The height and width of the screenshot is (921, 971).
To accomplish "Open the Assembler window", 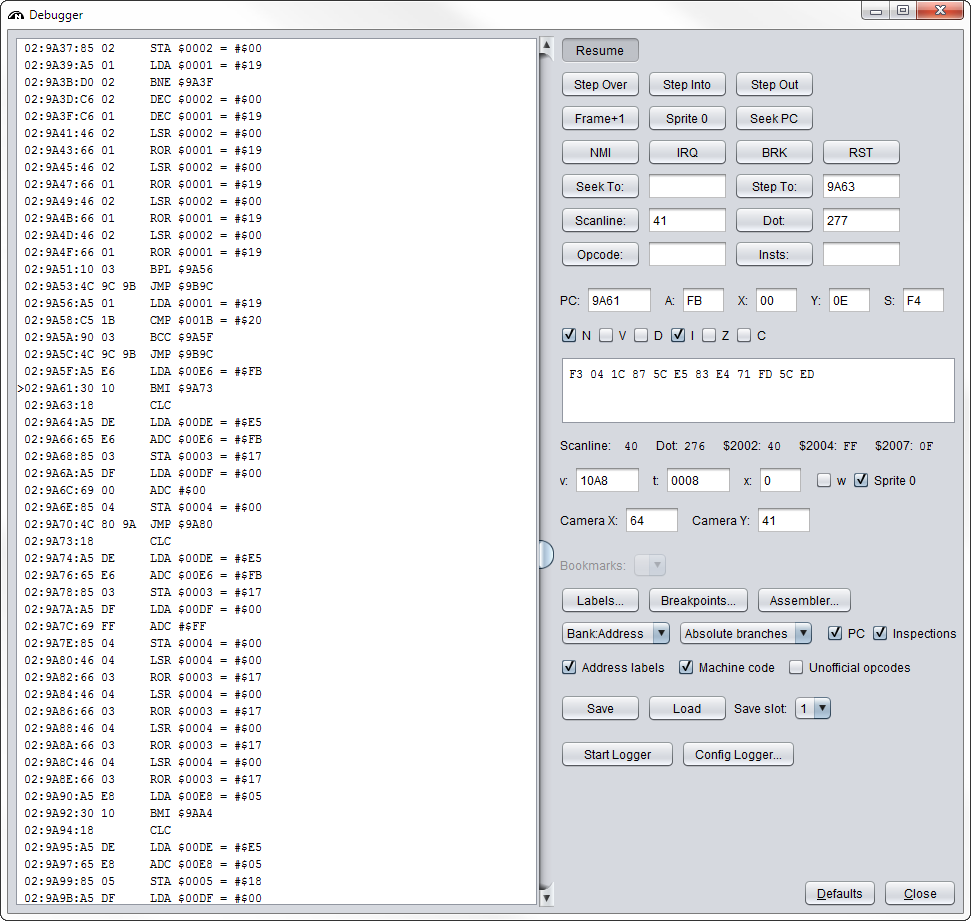I will (x=804, y=601).
